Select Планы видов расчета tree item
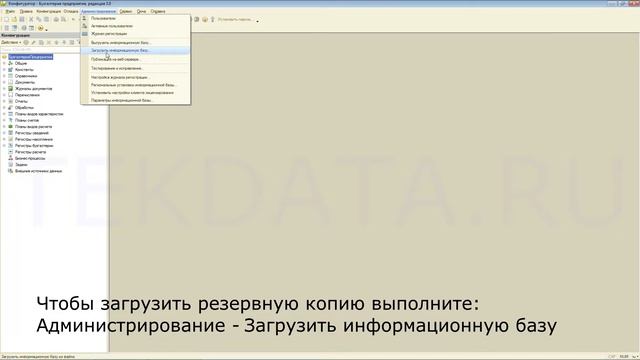Viewport: 640px width, 360px height. pyautogui.click(x=33, y=127)
